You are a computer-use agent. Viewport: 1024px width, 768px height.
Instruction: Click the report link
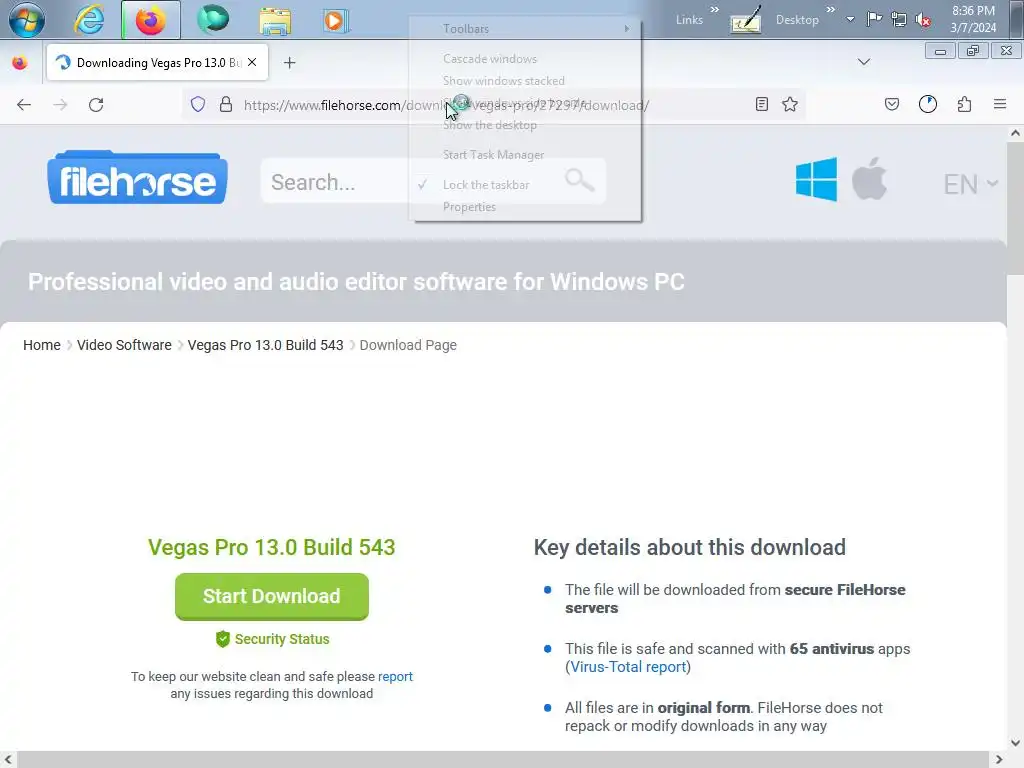[x=395, y=677]
